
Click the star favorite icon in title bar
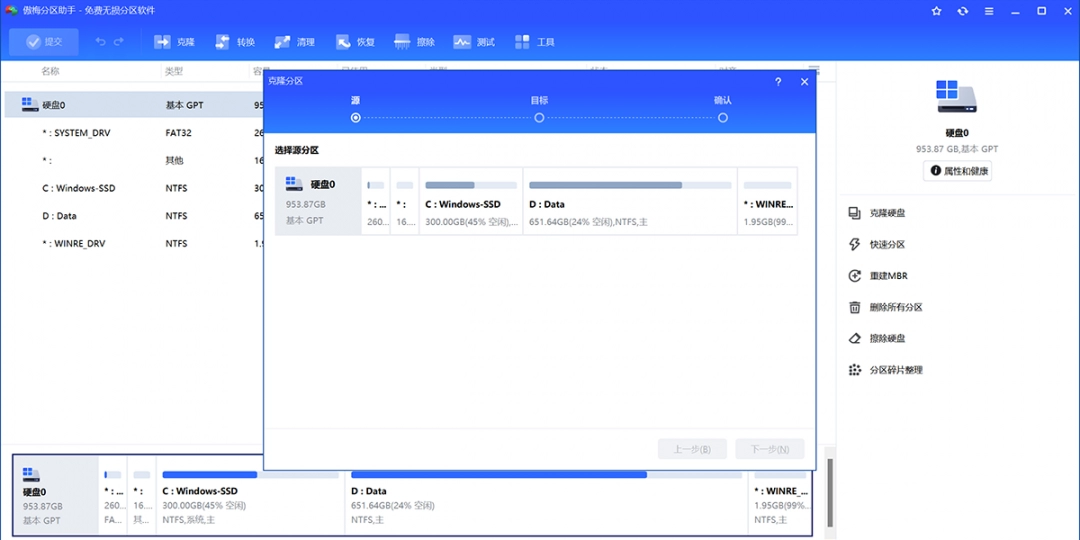coord(936,11)
